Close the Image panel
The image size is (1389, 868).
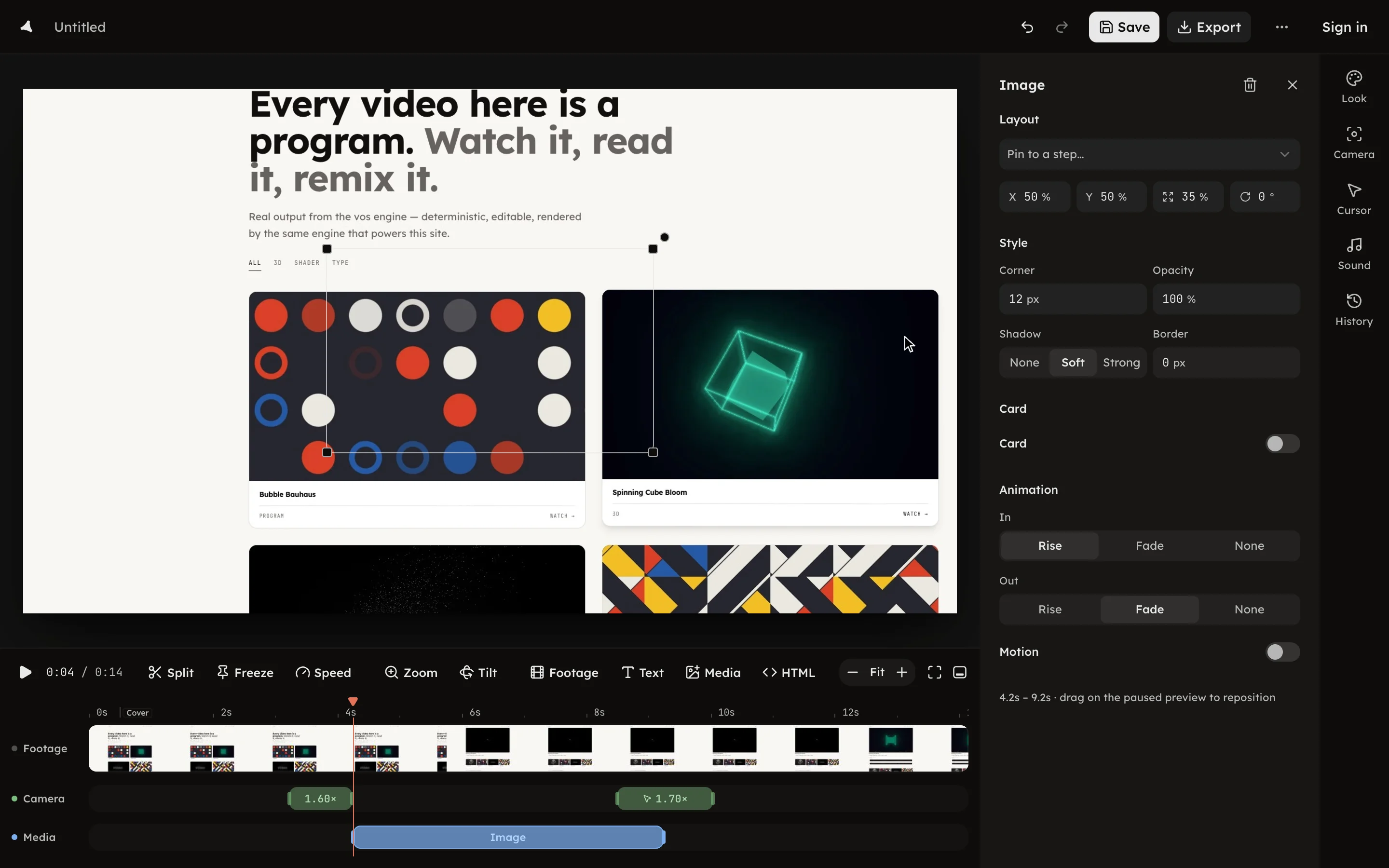pos(1292,85)
